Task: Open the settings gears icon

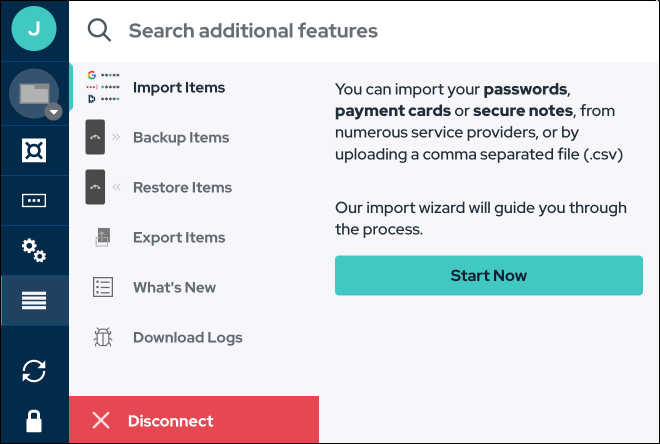Action: point(34,250)
